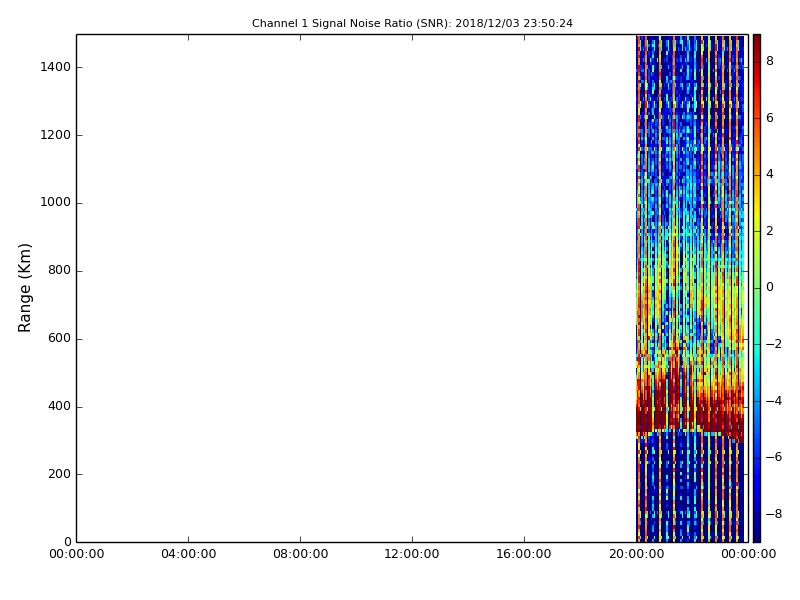Click the colorbar value −6 label

[774, 457]
